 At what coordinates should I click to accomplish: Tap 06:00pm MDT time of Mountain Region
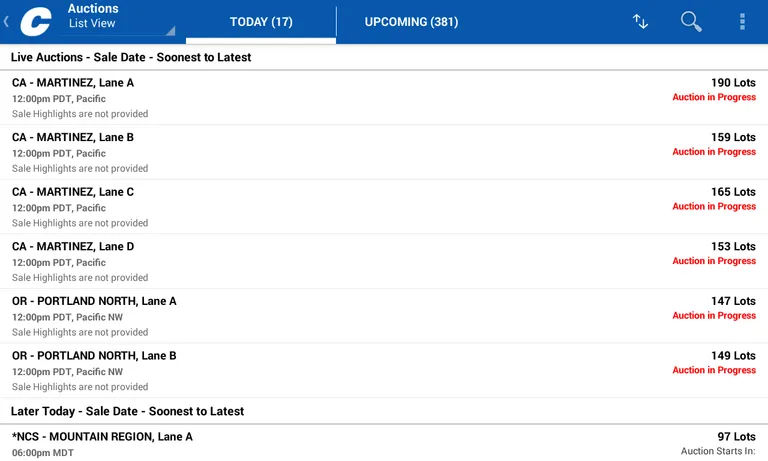[43, 453]
